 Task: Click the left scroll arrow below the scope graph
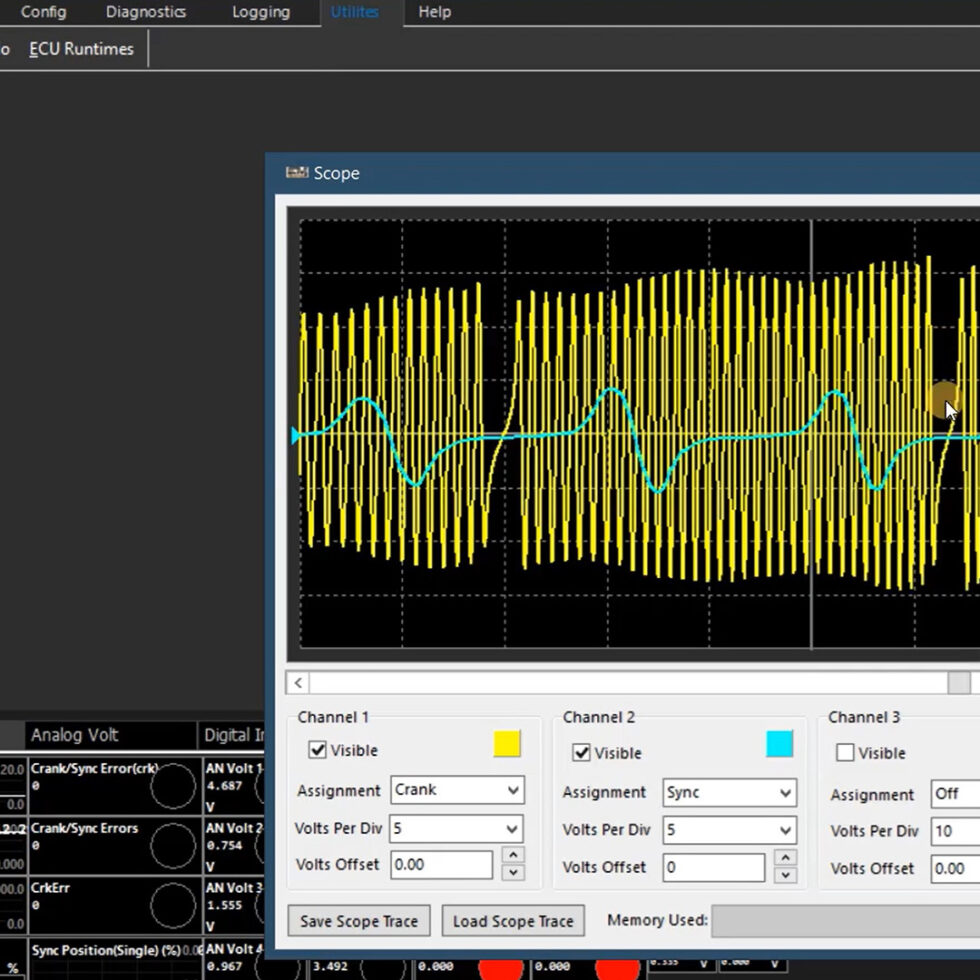pyautogui.click(x=297, y=681)
